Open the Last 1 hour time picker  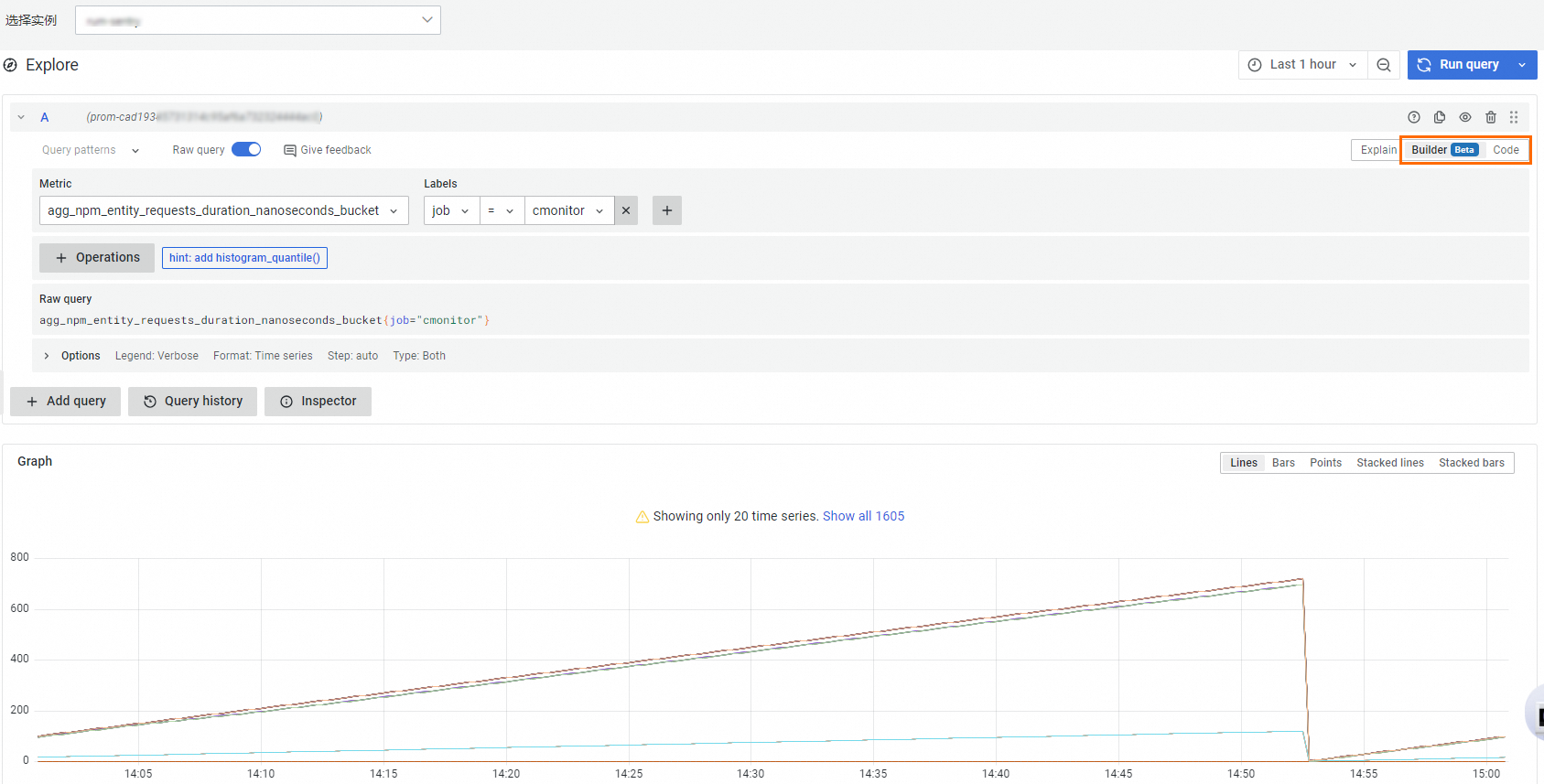tap(1303, 65)
